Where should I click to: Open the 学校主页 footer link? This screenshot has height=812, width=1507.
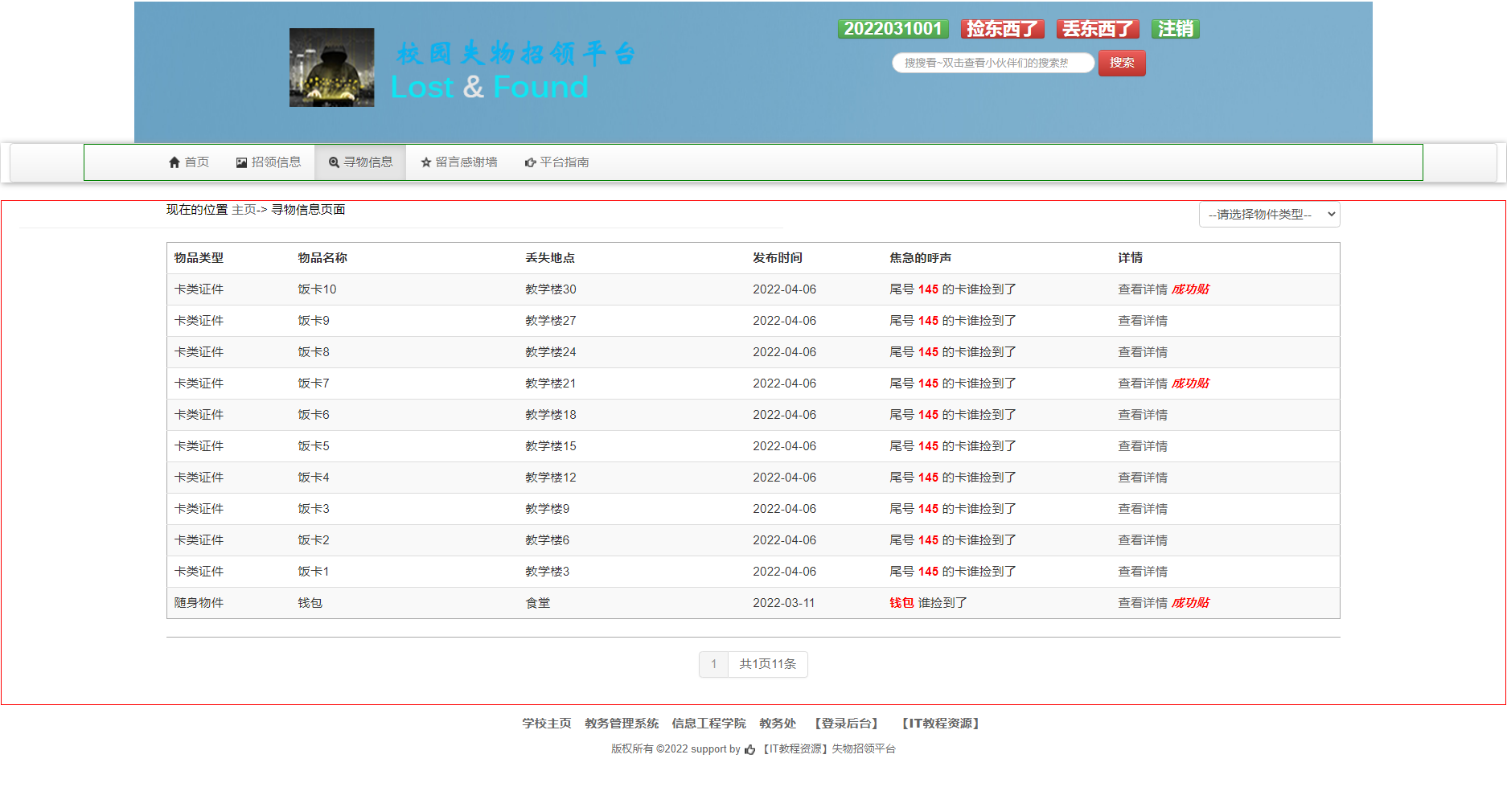tap(547, 724)
